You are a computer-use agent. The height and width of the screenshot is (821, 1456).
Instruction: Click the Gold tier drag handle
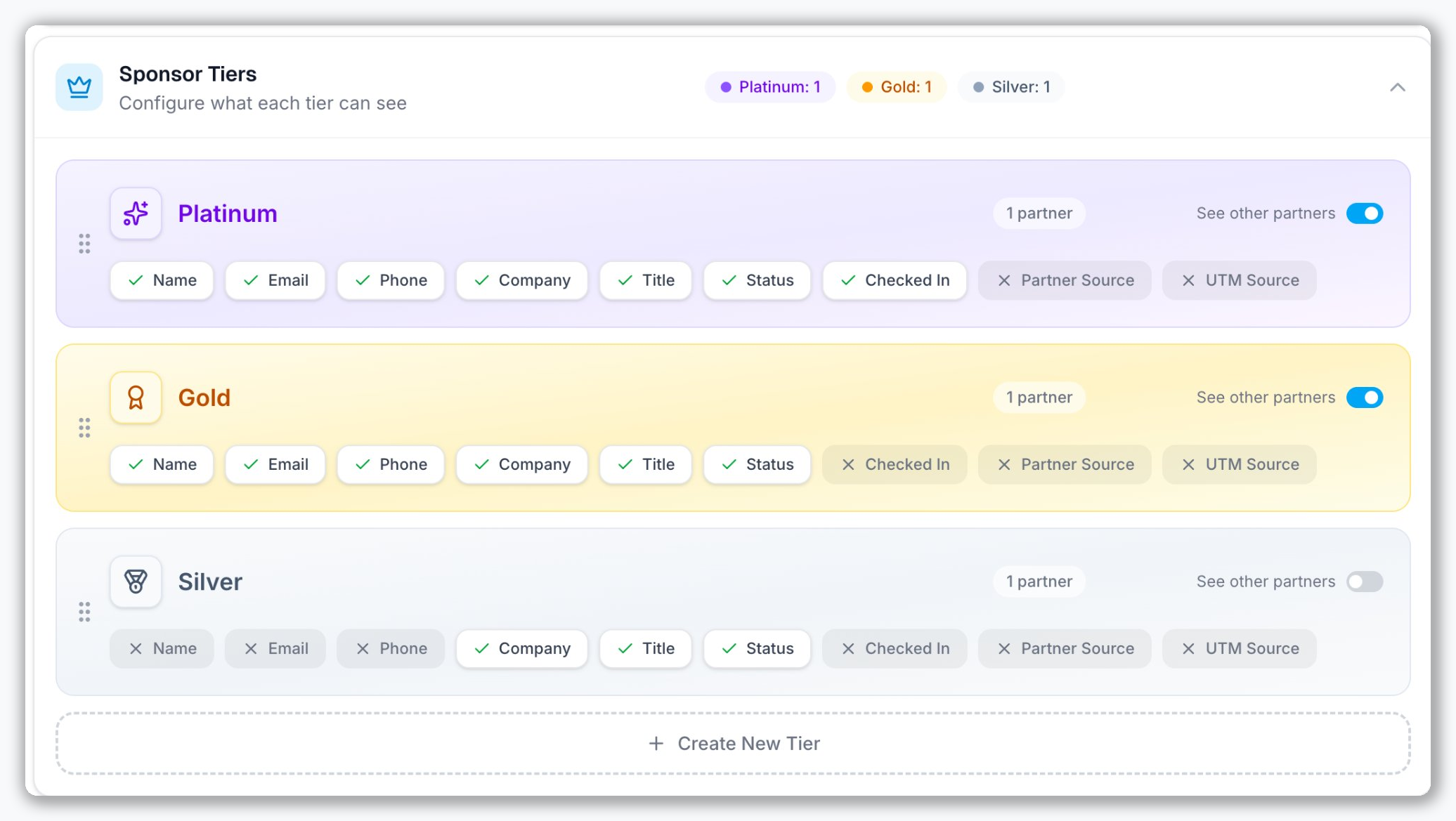point(85,428)
